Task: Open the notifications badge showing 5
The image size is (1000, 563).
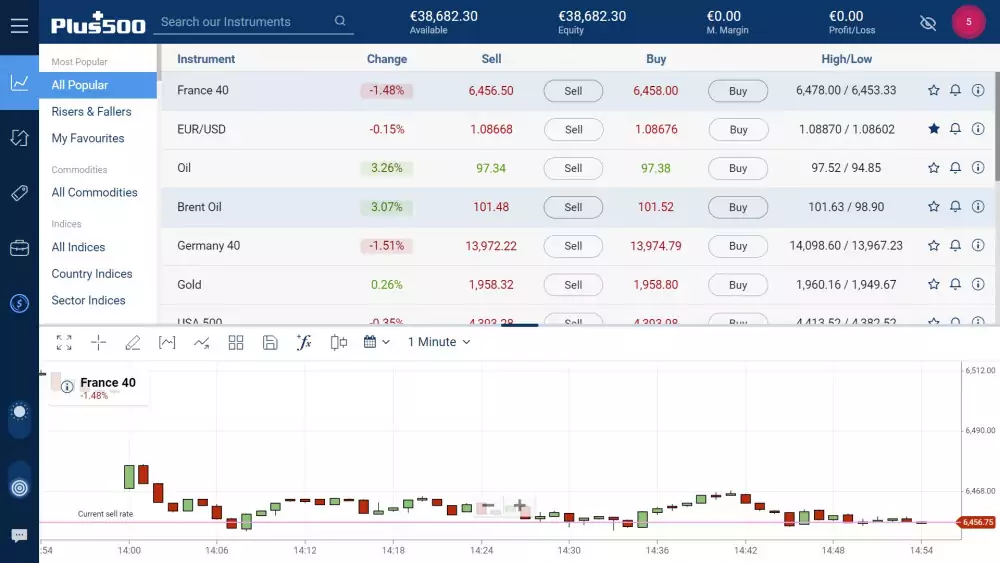Action: point(968,22)
